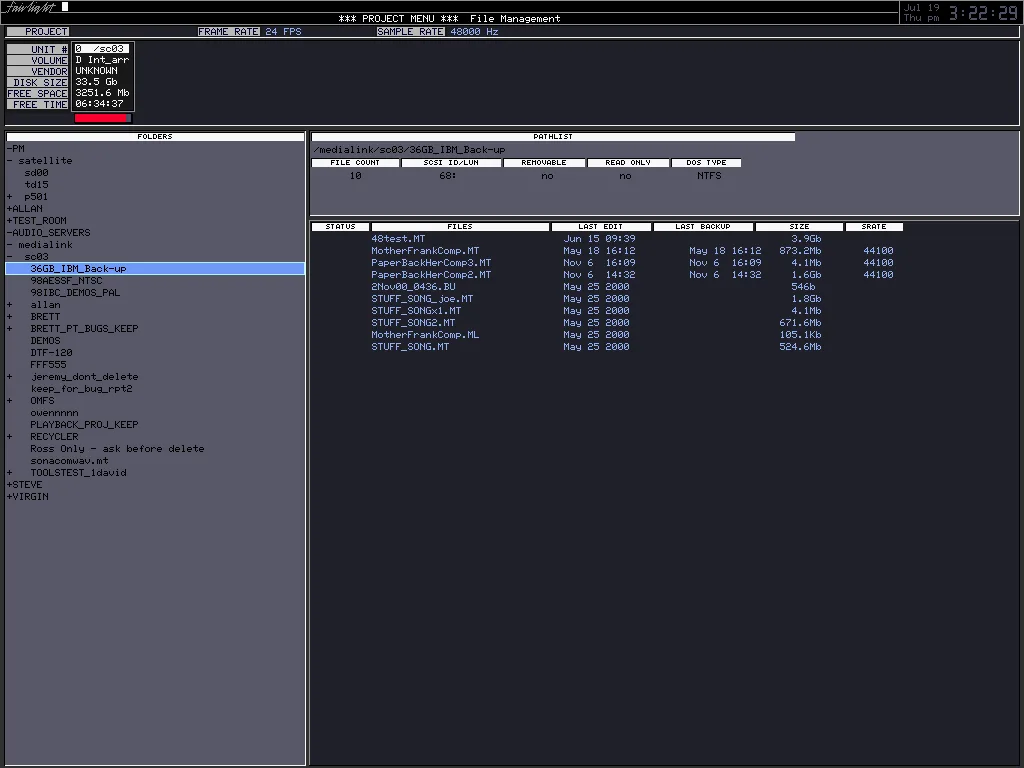Screen dimensions: 1024x768
Task: Click the clock display
Action: coord(983,13)
